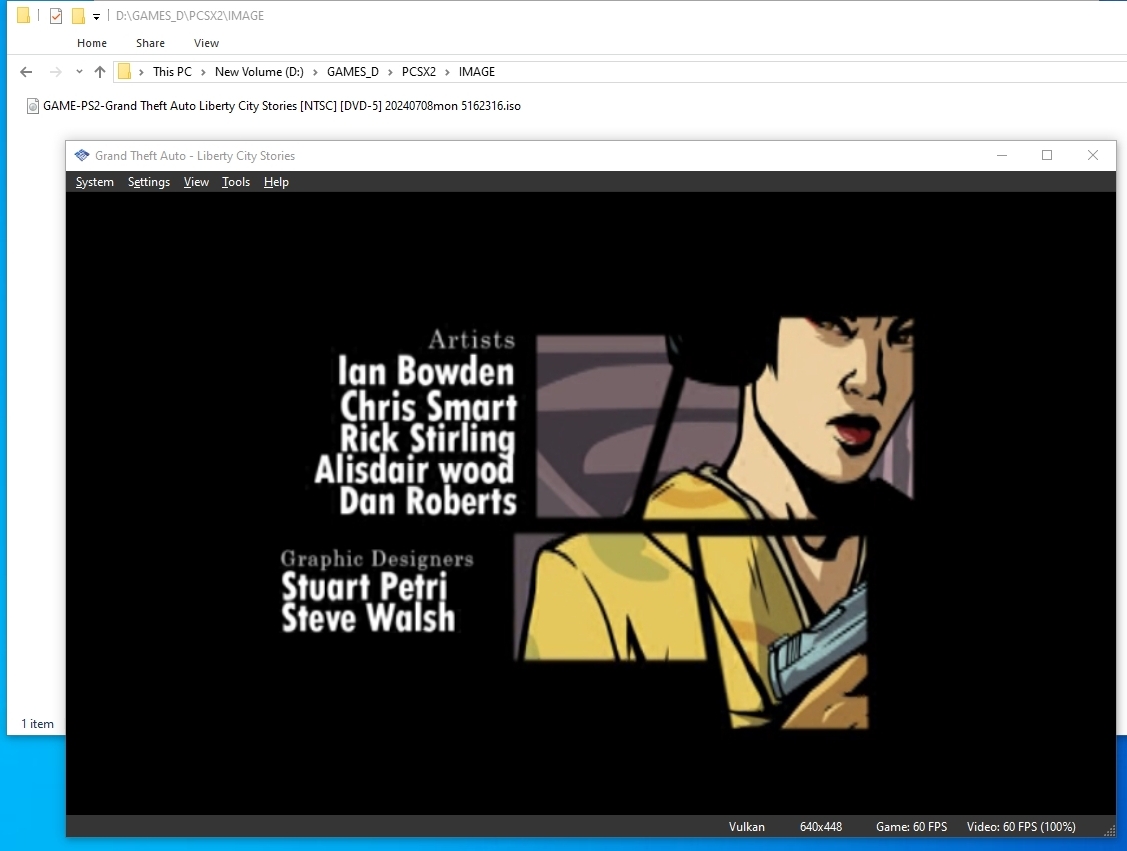The height and width of the screenshot is (851, 1127).
Task: Go up one folder level in Explorer
Action: click(100, 72)
